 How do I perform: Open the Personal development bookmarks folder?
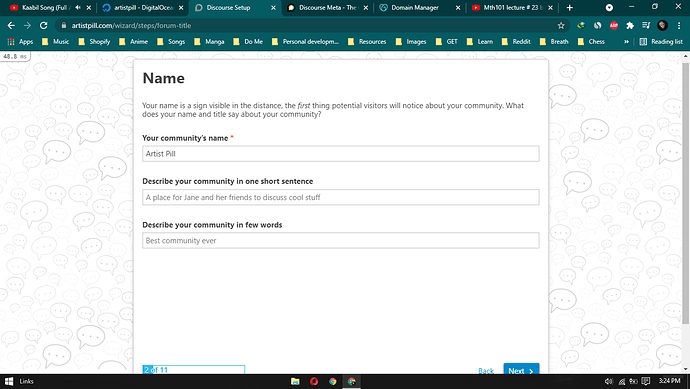click(x=305, y=41)
